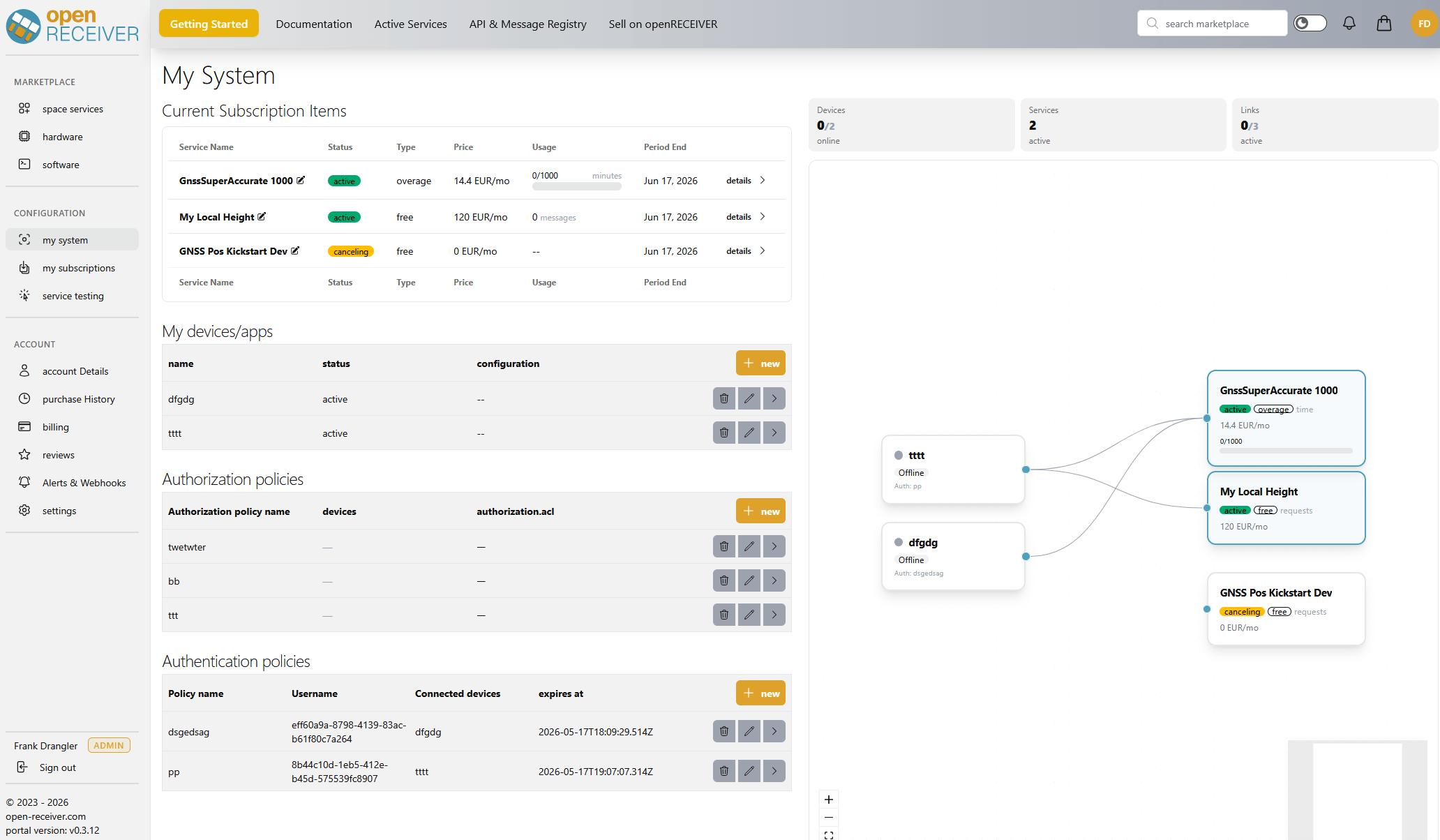Zoom in on the diagram

pos(829,800)
